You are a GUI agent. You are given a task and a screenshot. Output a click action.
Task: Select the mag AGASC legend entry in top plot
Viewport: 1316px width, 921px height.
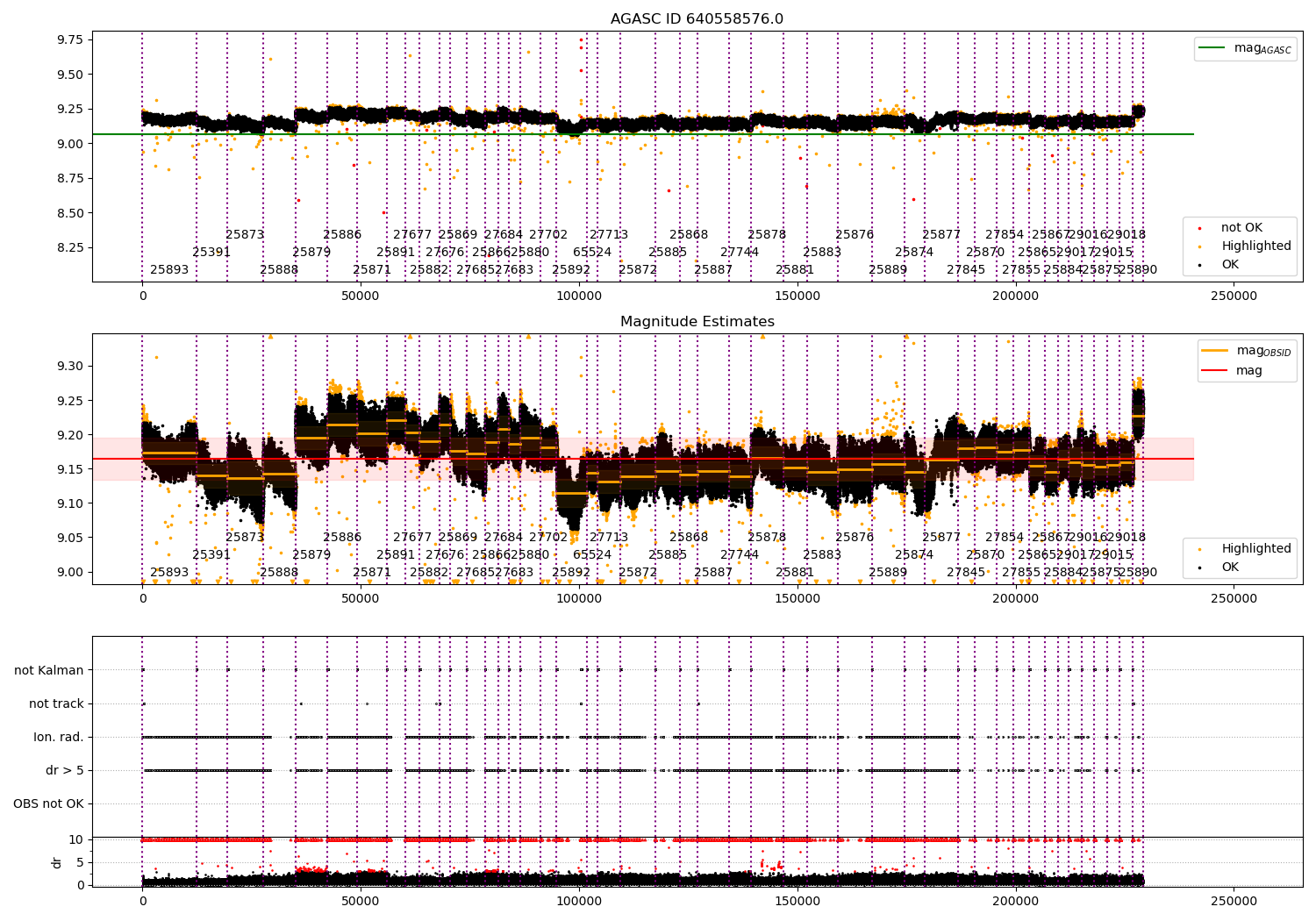1245,48
